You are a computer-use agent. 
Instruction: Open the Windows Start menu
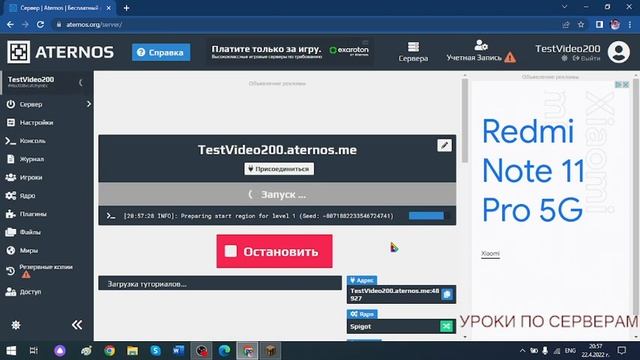point(11,351)
